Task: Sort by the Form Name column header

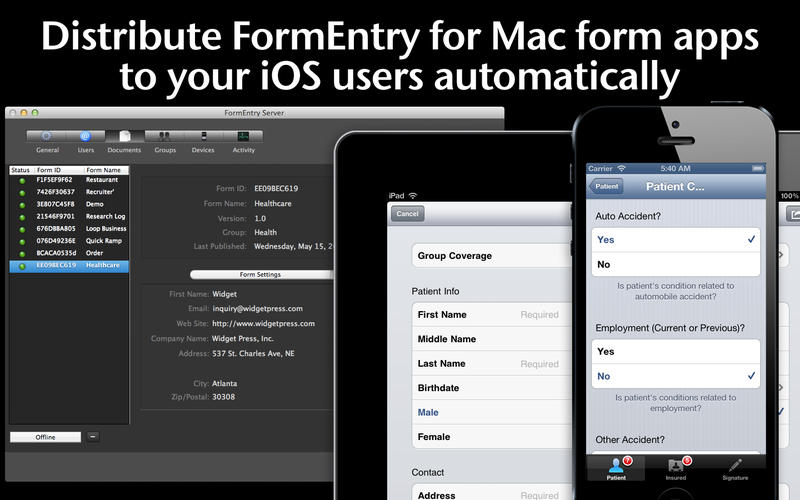Action: pos(106,170)
